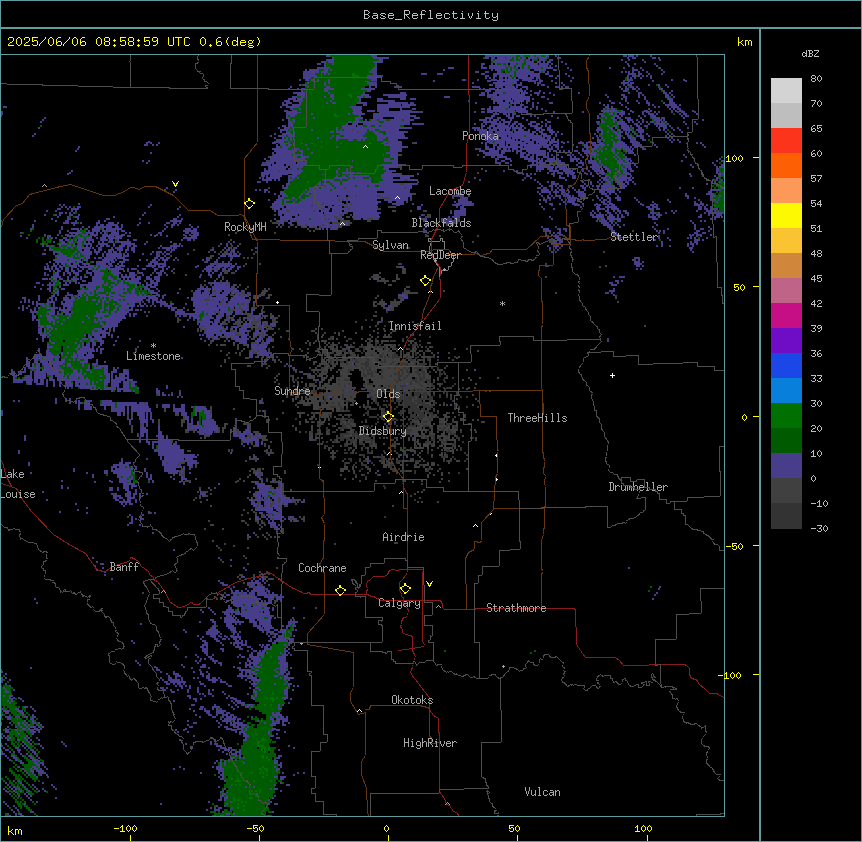Pick the light grey 70–80 dBZ swatch
862x842 pixels.
[786, 91]
